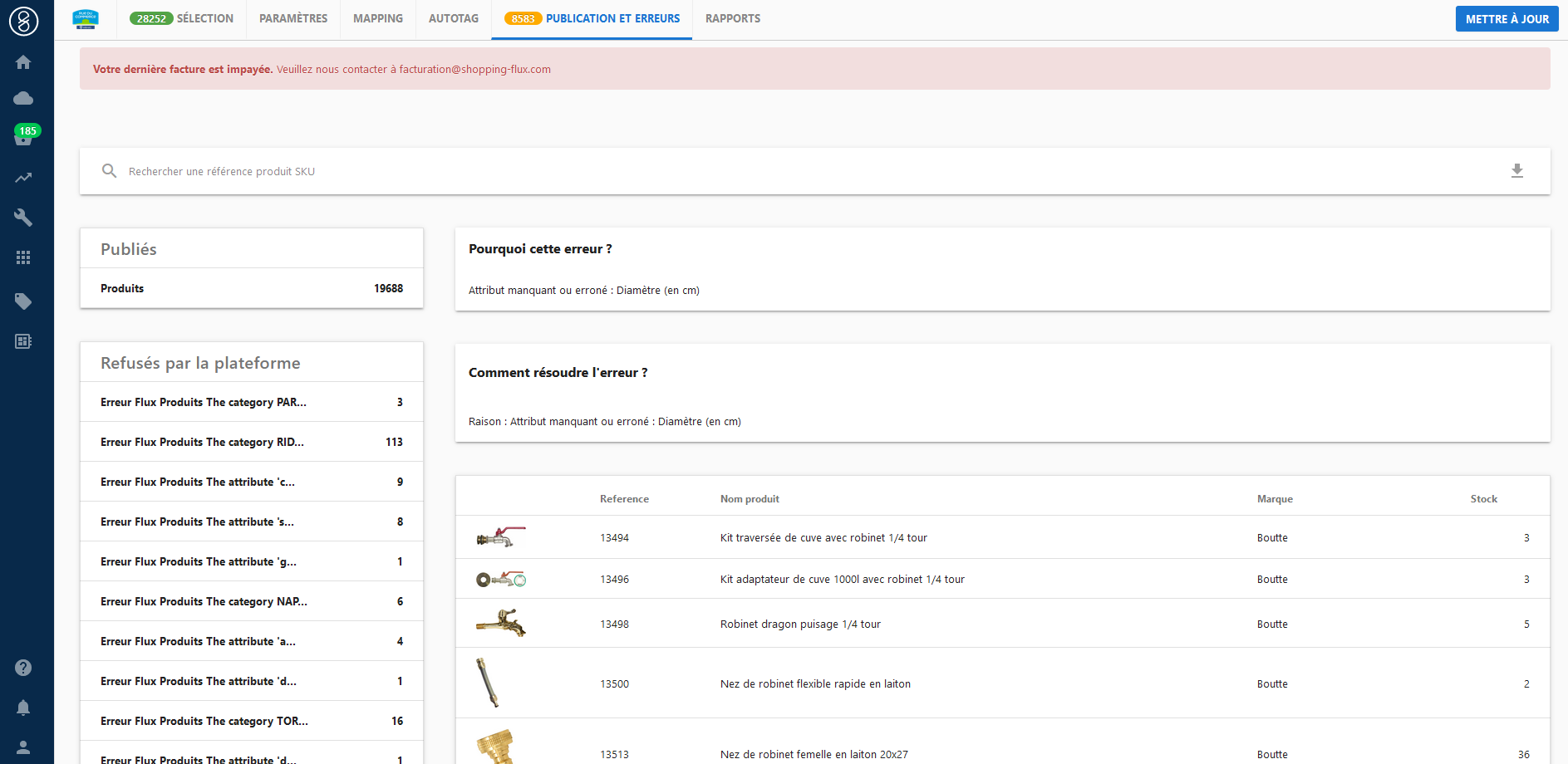The image size is (1568, 764).
Task: Click the channel logo near the tabs
Action: (x=86, y=18)
